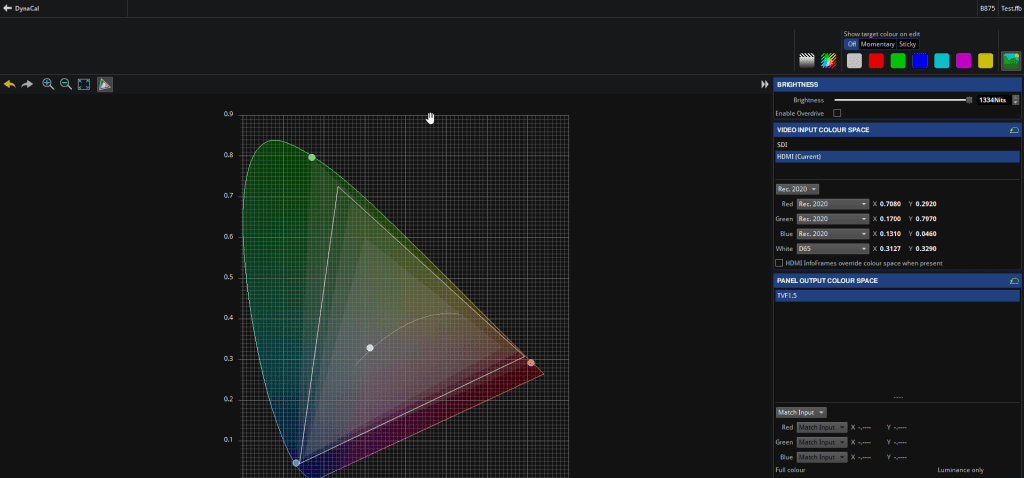Click the Full colour label

coord(790,470)
